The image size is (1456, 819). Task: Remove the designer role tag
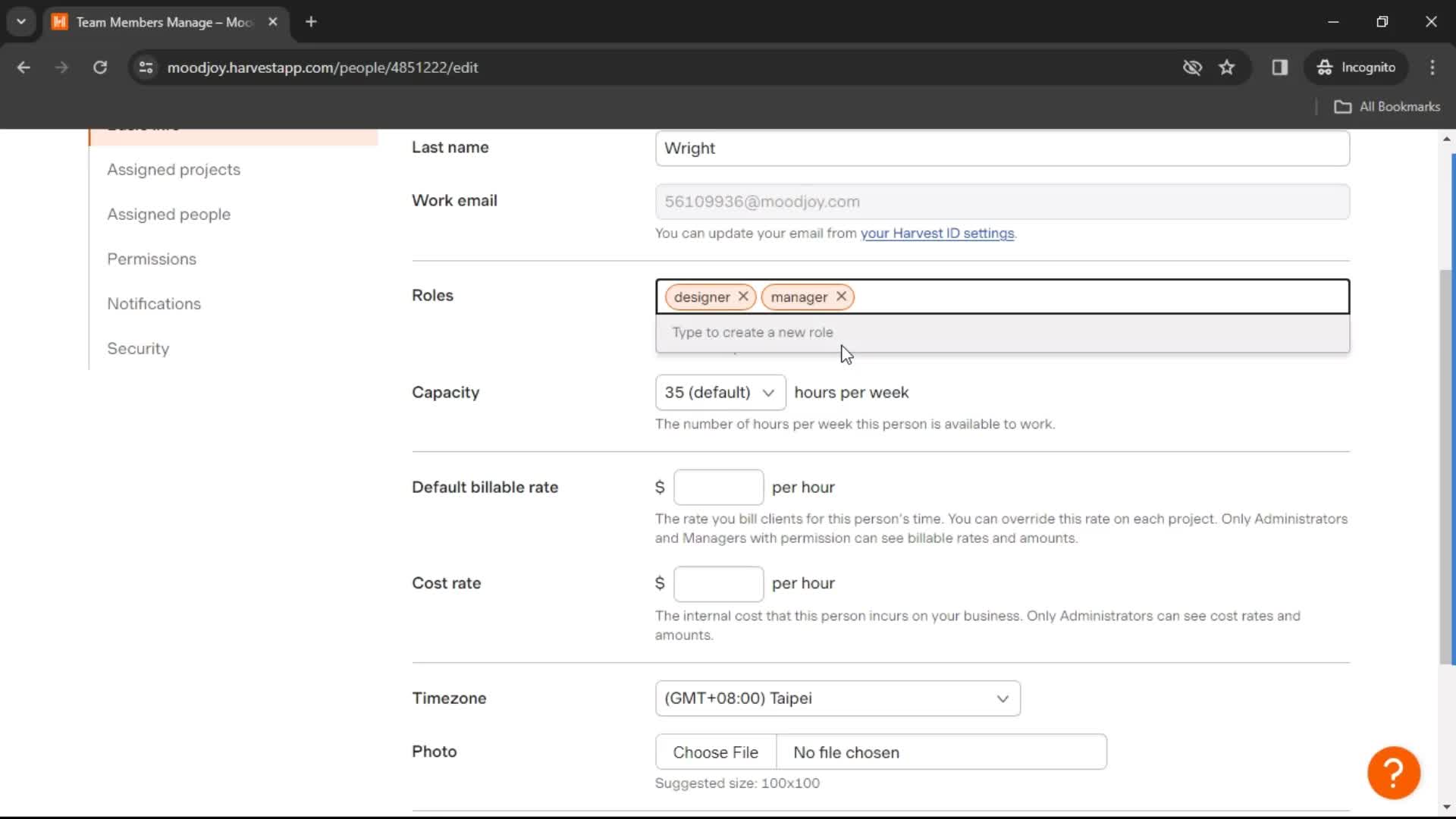point(743,297)
